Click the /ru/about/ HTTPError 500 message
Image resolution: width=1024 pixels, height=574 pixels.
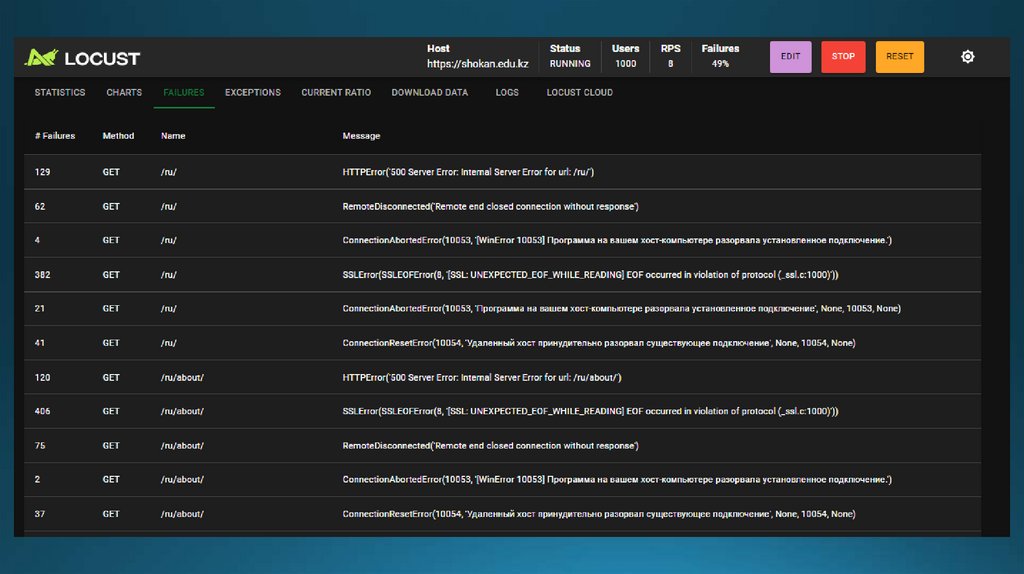pyautogui.click(x=482, y=378)
